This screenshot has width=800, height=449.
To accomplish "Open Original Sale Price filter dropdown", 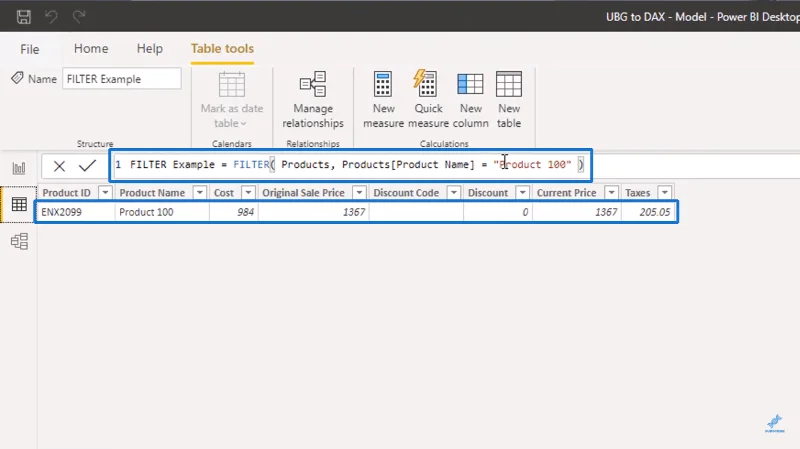I will coord(359,193).
